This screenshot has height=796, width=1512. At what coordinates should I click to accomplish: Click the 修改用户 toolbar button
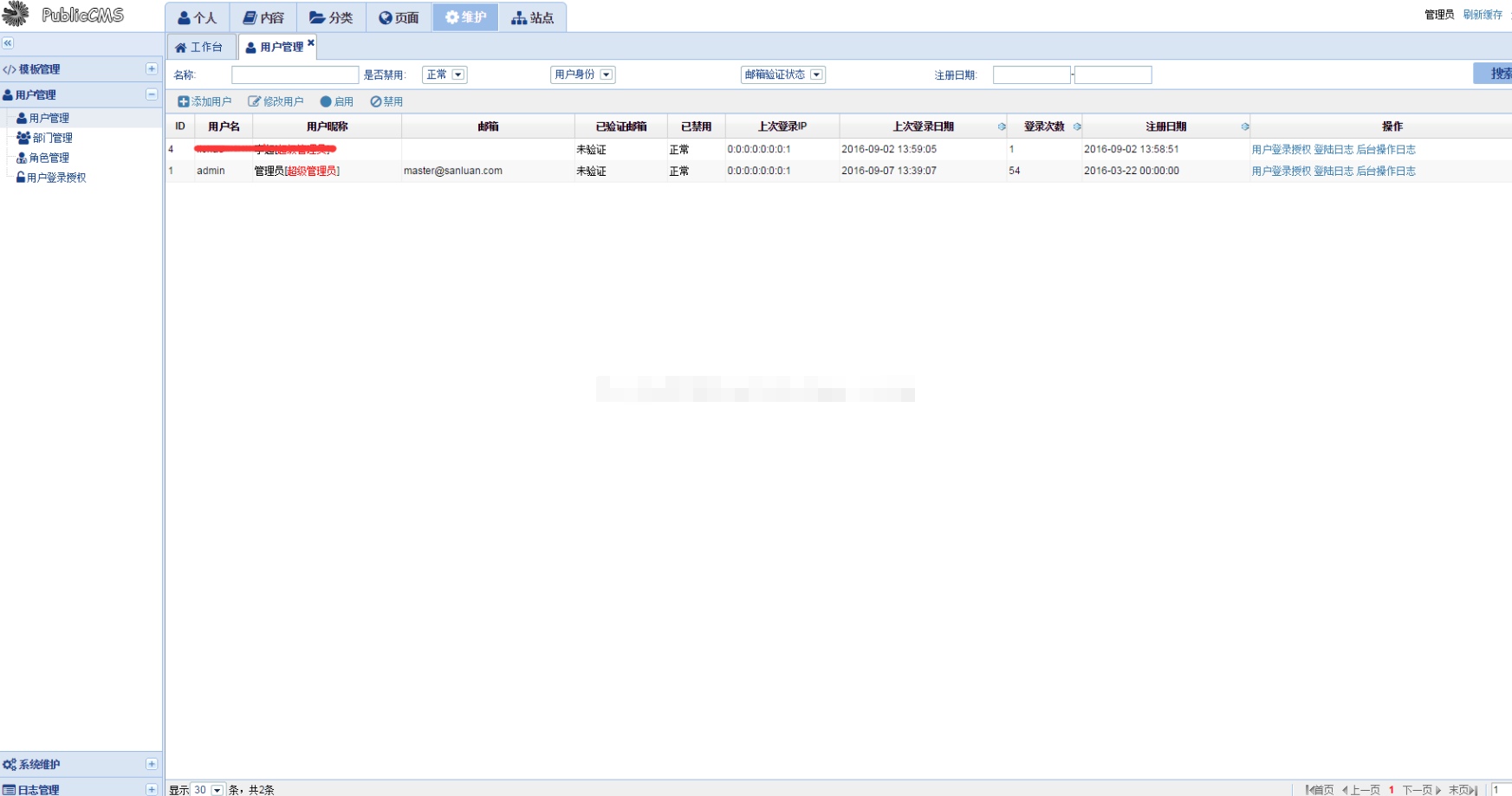[276, 101]
